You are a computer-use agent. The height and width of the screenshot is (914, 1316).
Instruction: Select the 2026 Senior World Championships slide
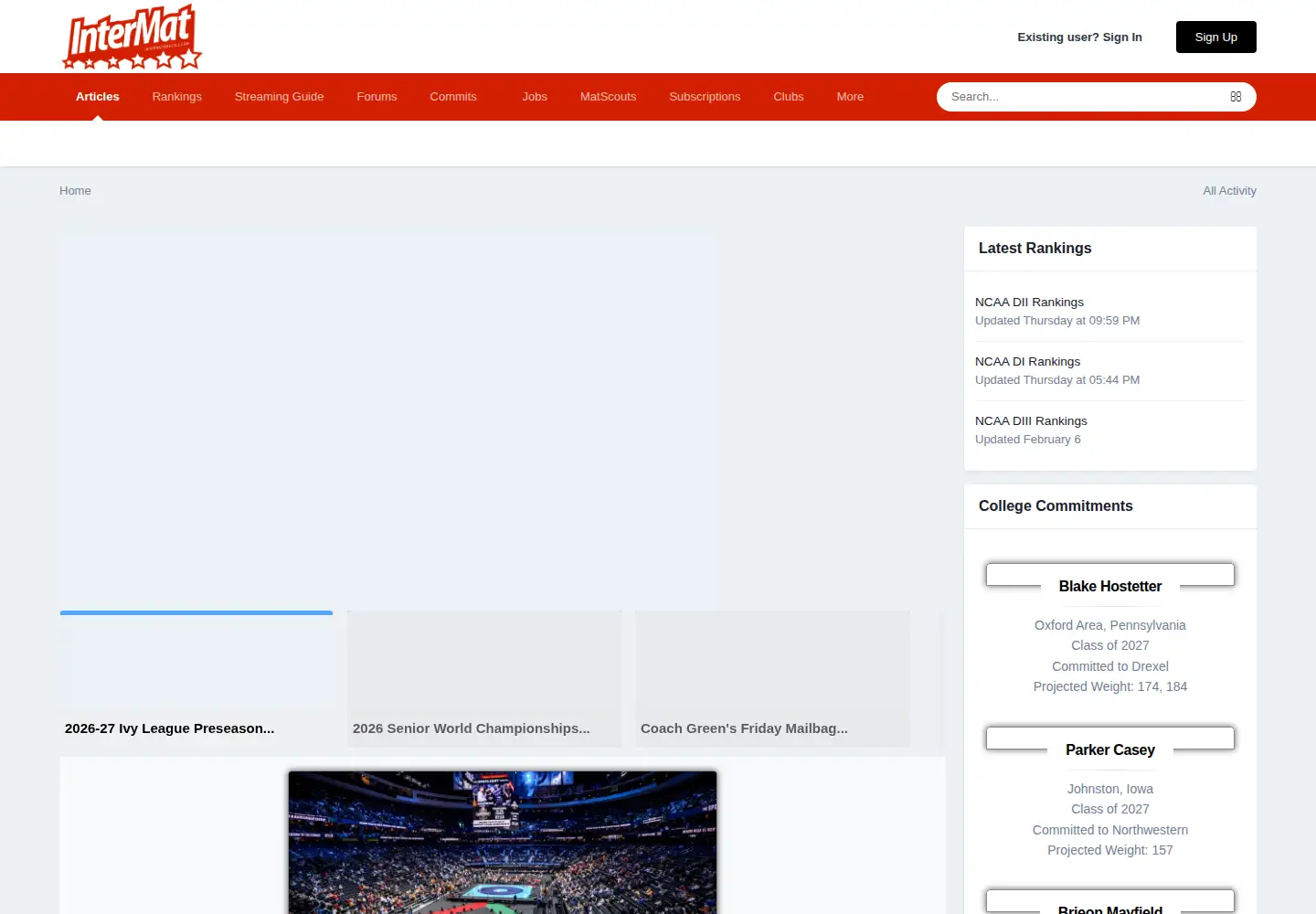point(484,679)
